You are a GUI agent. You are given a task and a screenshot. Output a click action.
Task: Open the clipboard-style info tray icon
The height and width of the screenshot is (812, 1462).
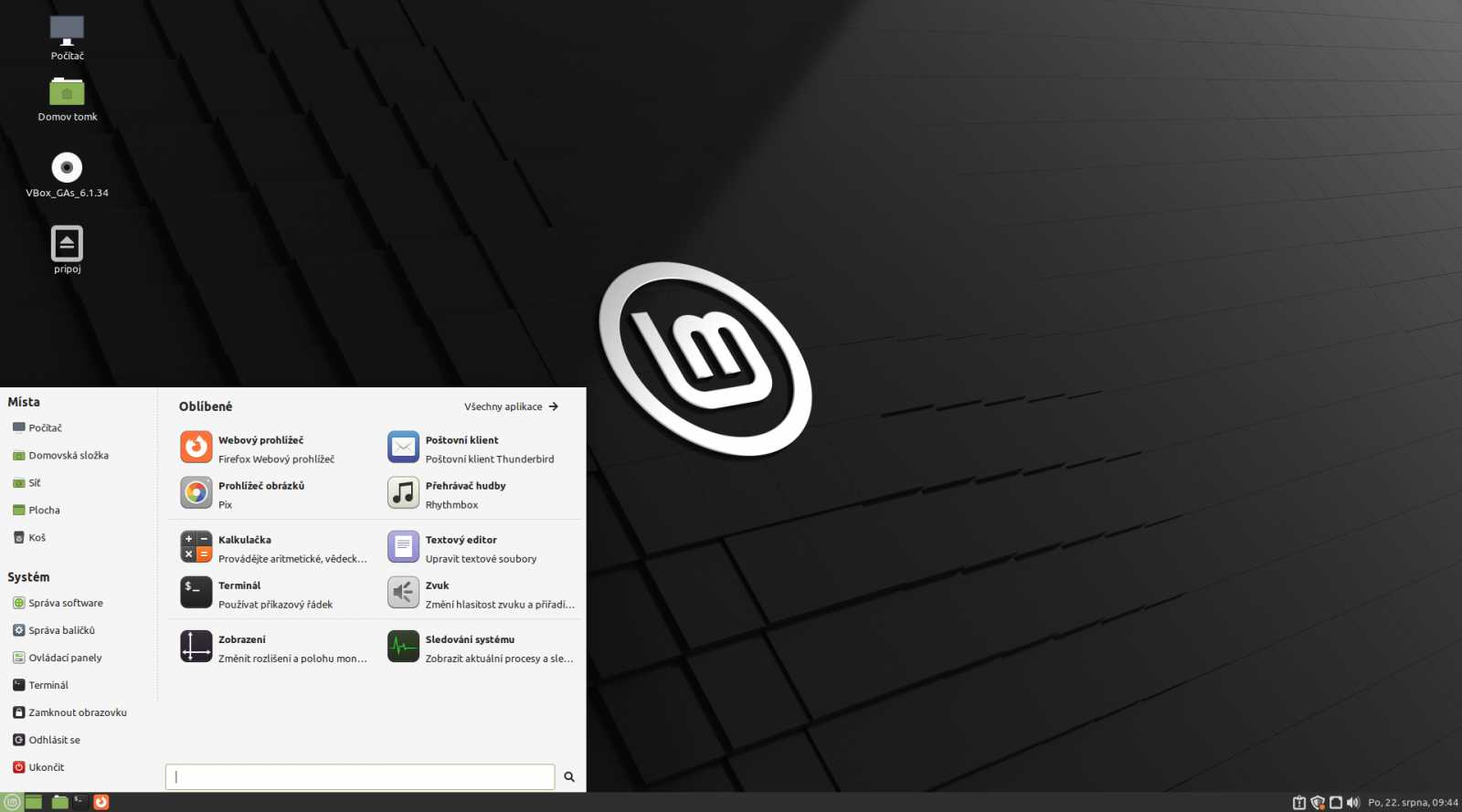coord(1299,803)
